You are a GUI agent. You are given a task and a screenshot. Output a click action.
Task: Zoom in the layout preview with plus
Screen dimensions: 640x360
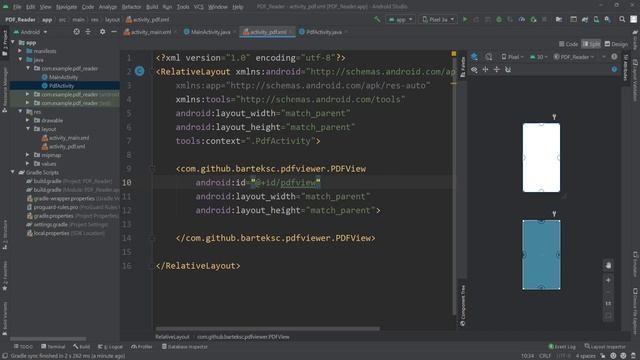pos(608,280)
